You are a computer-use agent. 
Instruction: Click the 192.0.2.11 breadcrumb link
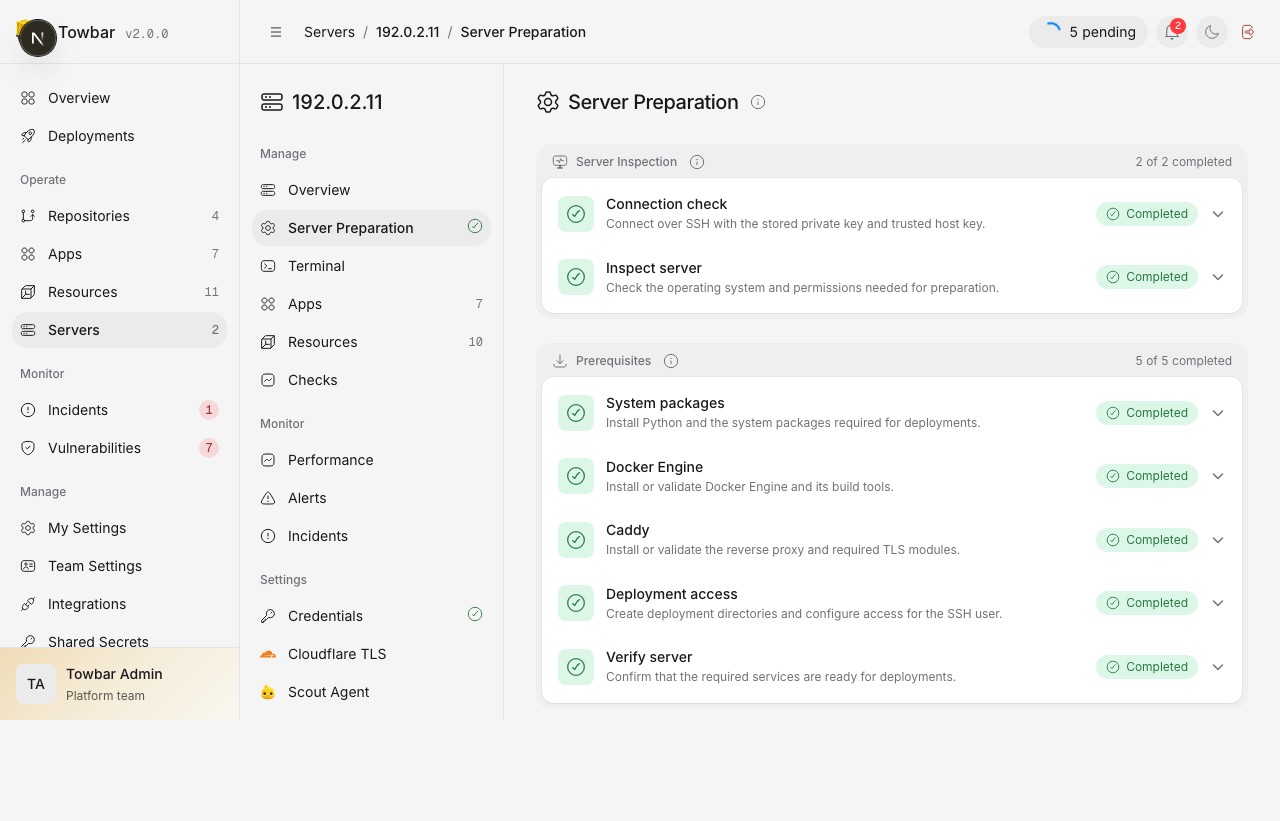(x=407, y=32)
